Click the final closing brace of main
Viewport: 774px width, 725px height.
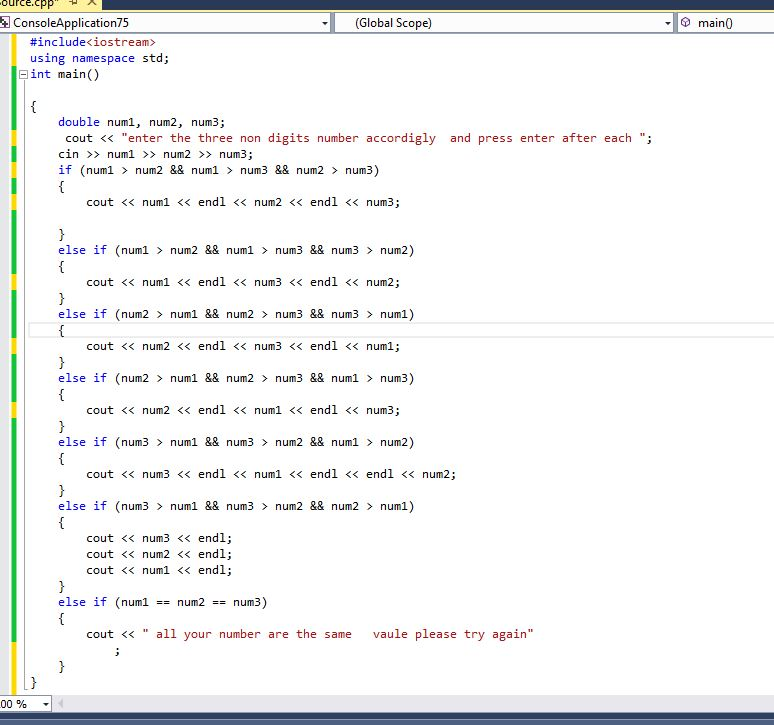click(x=33, y=683)
